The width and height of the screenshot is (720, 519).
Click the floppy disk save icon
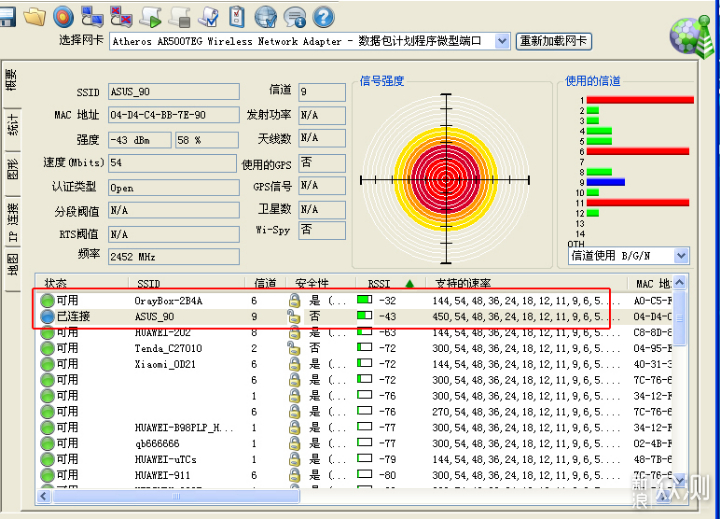pyautogui.click(x=6, y=17)
